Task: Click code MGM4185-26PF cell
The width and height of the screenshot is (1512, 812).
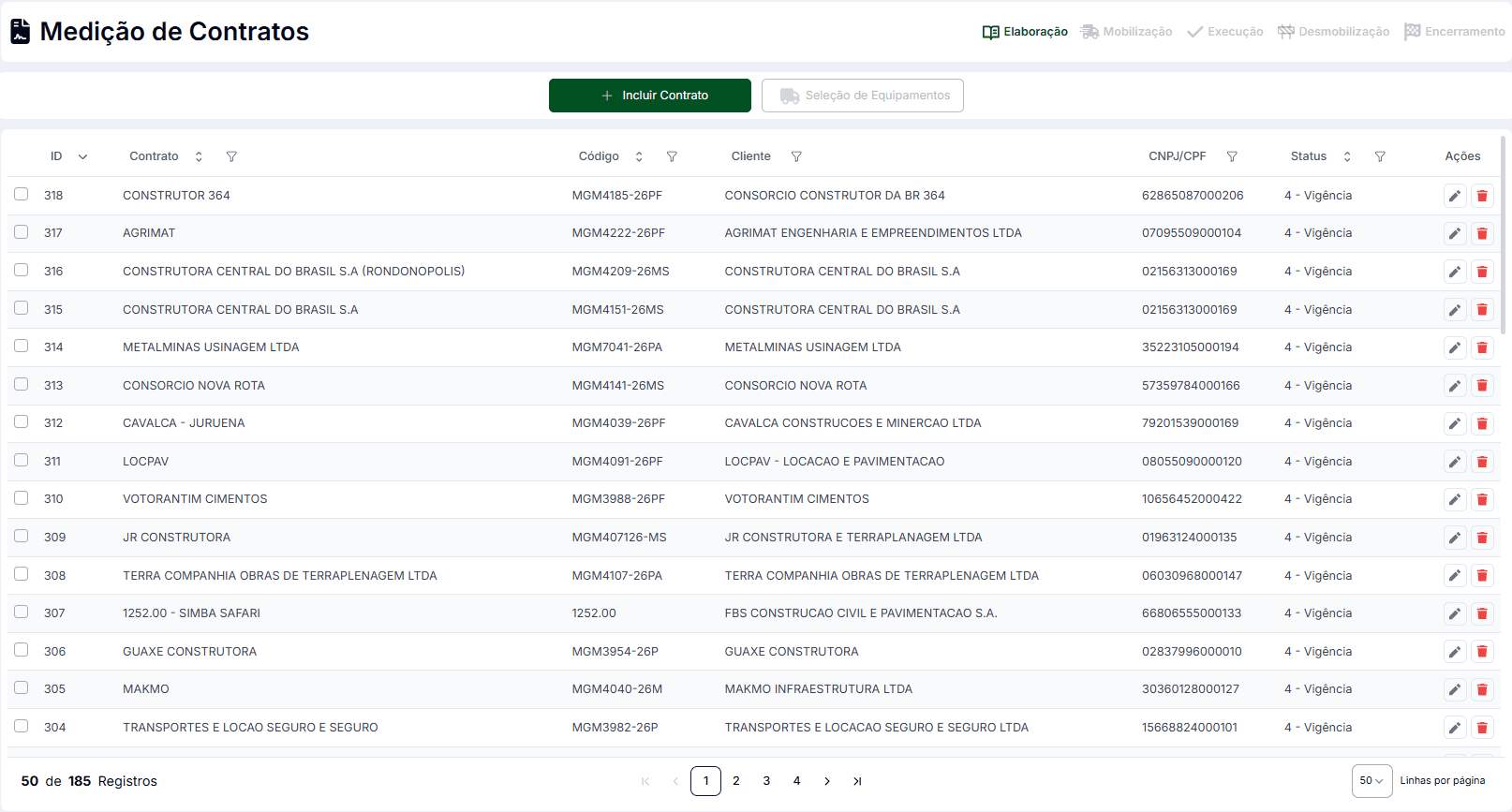Action: click(x=617, y=196)
